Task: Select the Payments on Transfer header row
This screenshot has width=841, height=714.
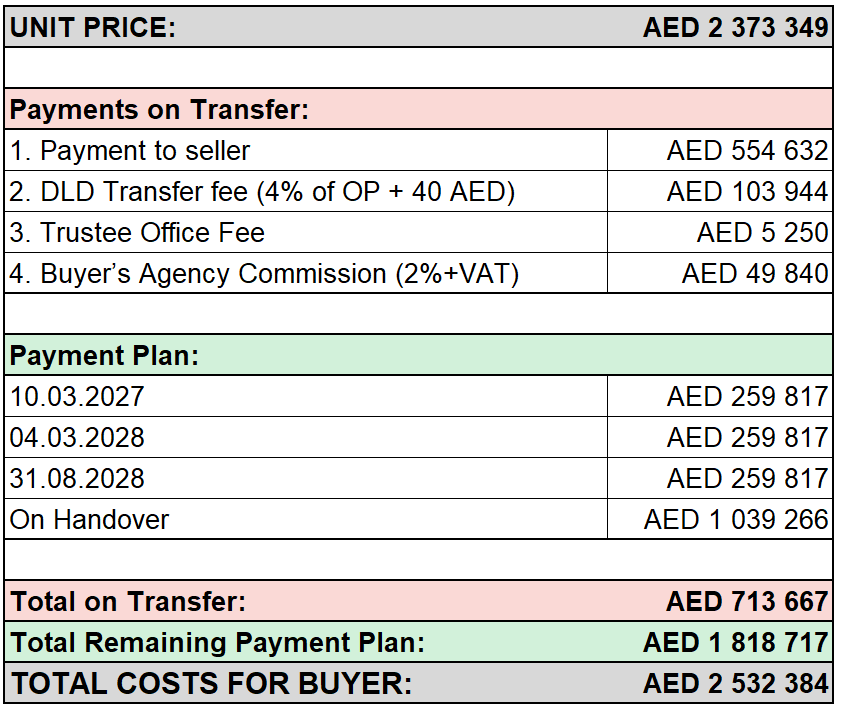Action: click(x=418, y=109)
